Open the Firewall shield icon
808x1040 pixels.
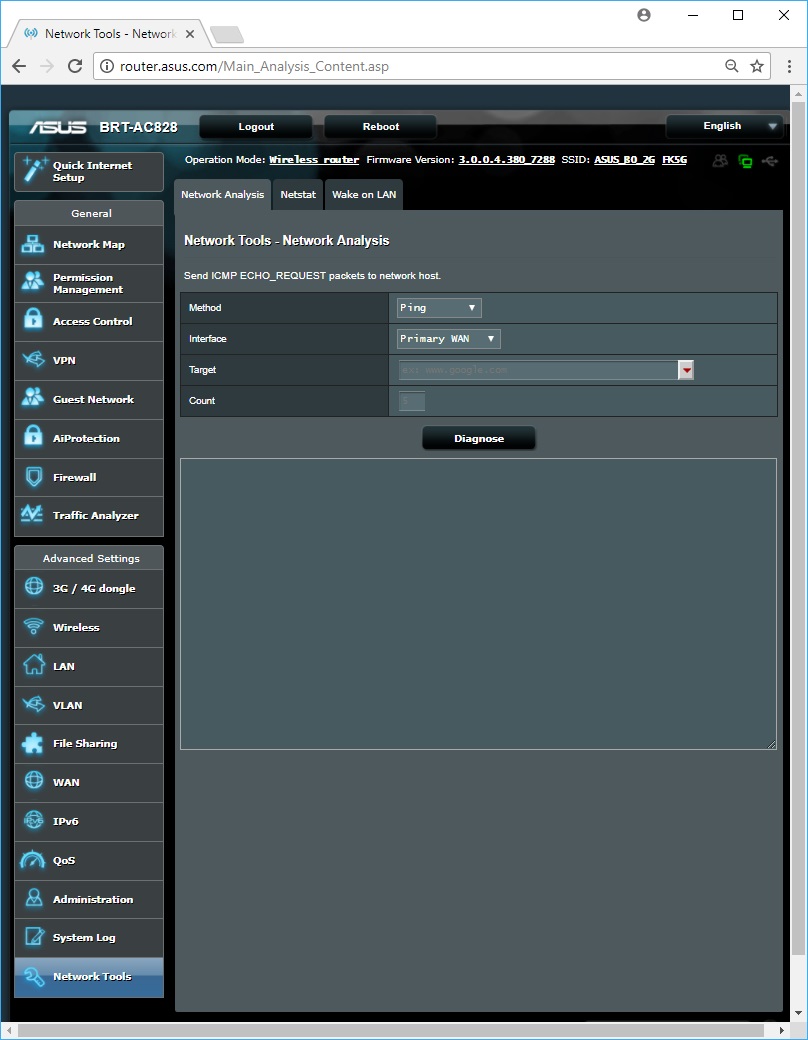[x=33, y=477]
